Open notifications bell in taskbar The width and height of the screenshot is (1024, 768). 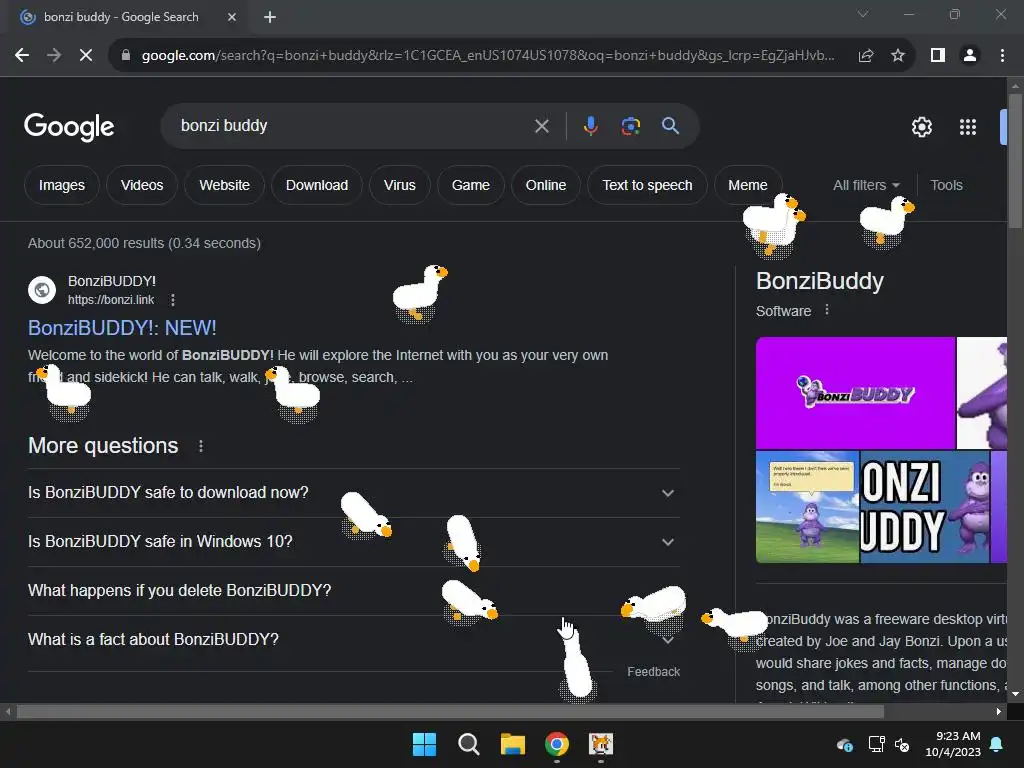997,744
